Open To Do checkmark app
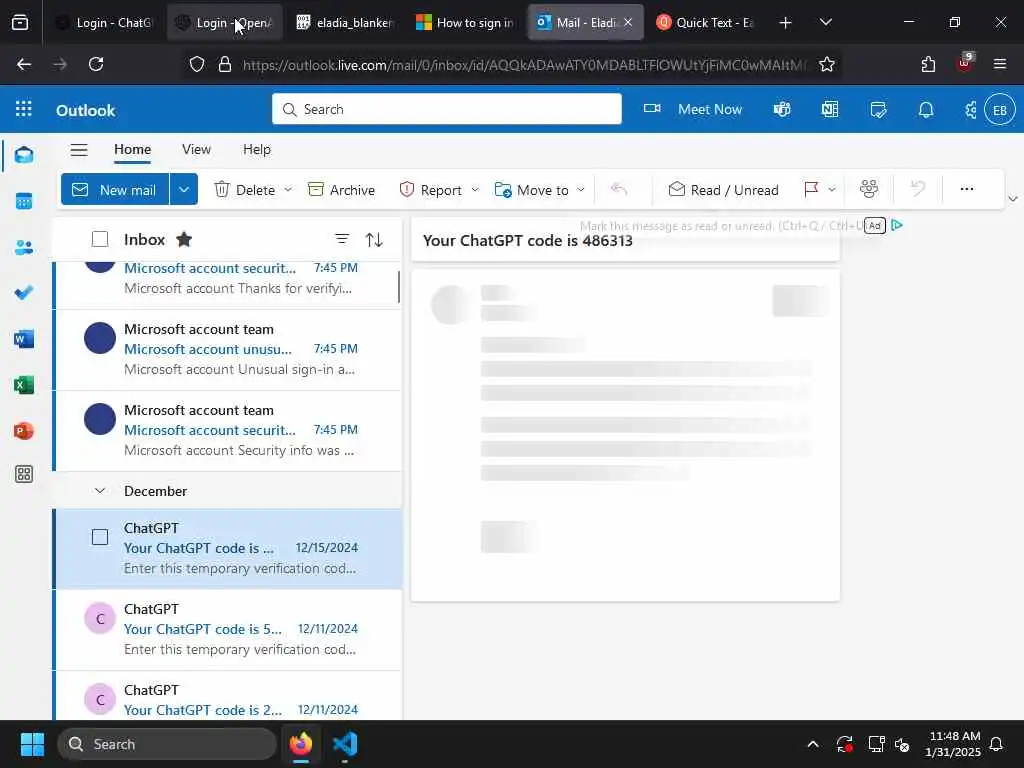This screenshot has width=1024, height=768. pyautogui.click(x=24, y=293)
